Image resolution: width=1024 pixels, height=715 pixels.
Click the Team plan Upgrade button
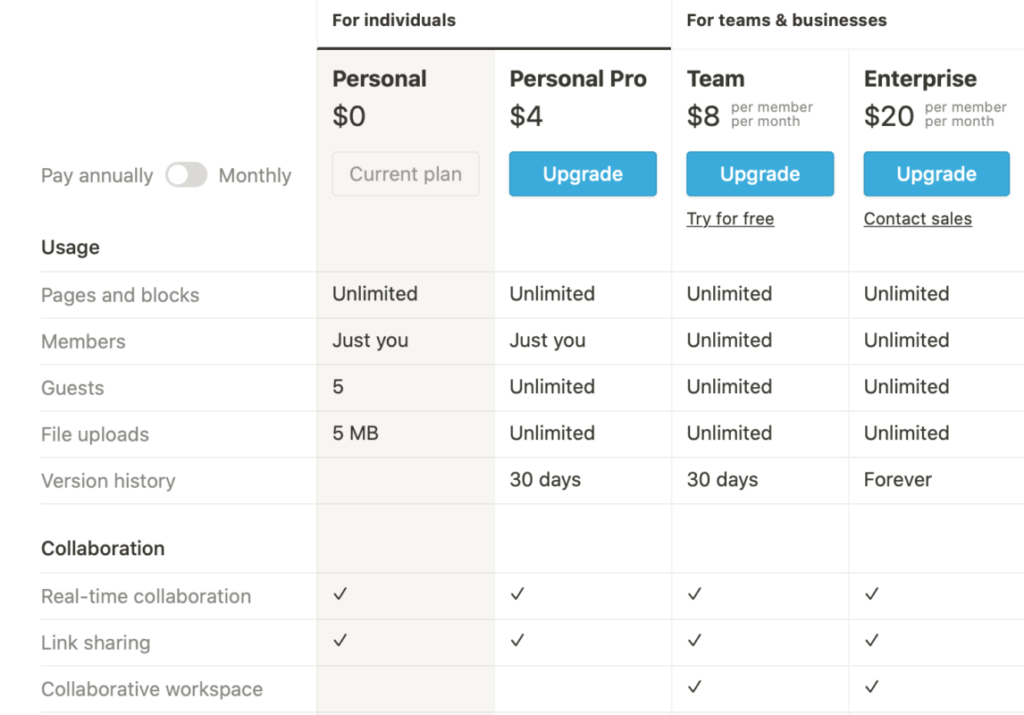[760, 174]
